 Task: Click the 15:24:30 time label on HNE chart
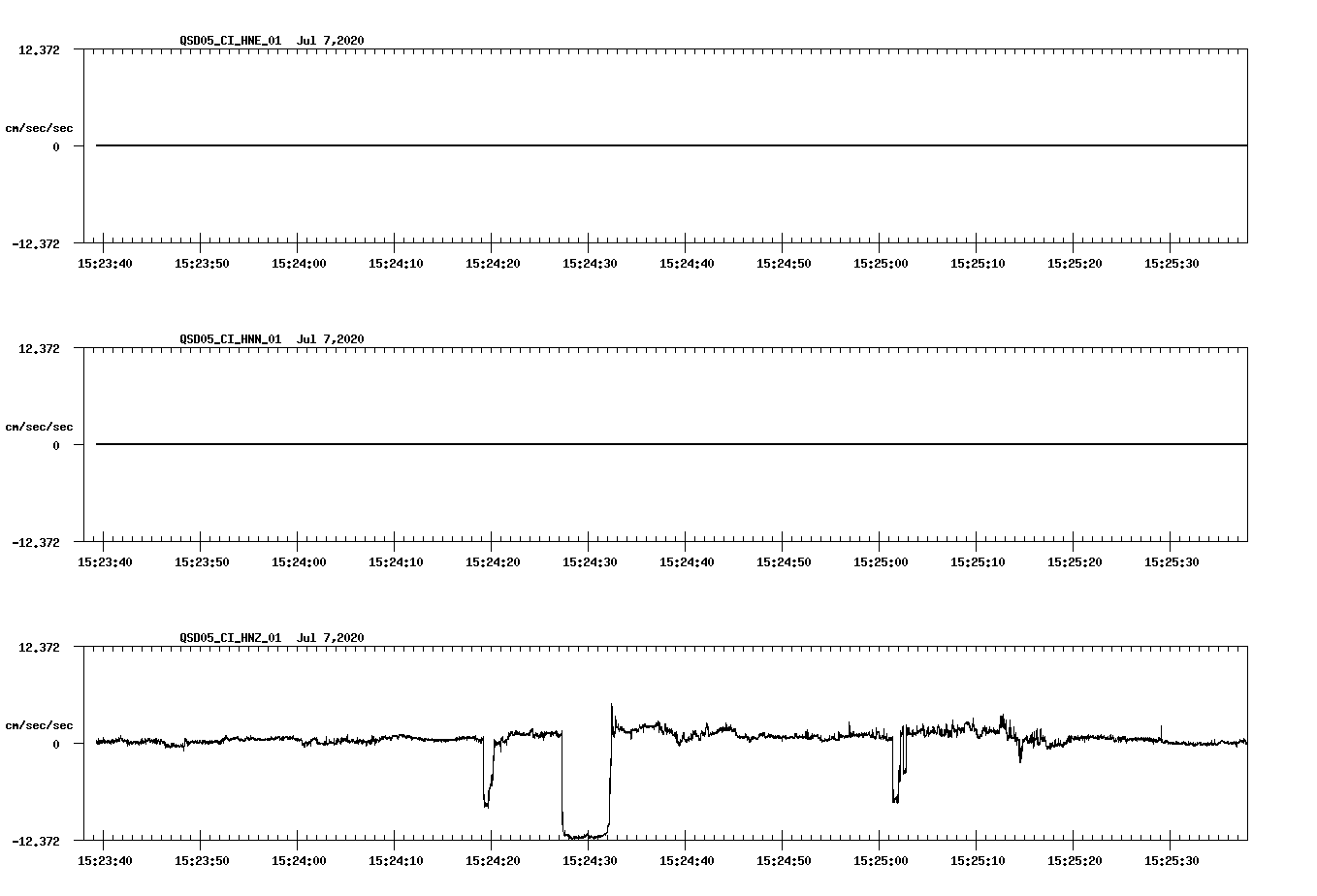click(590, 263)
